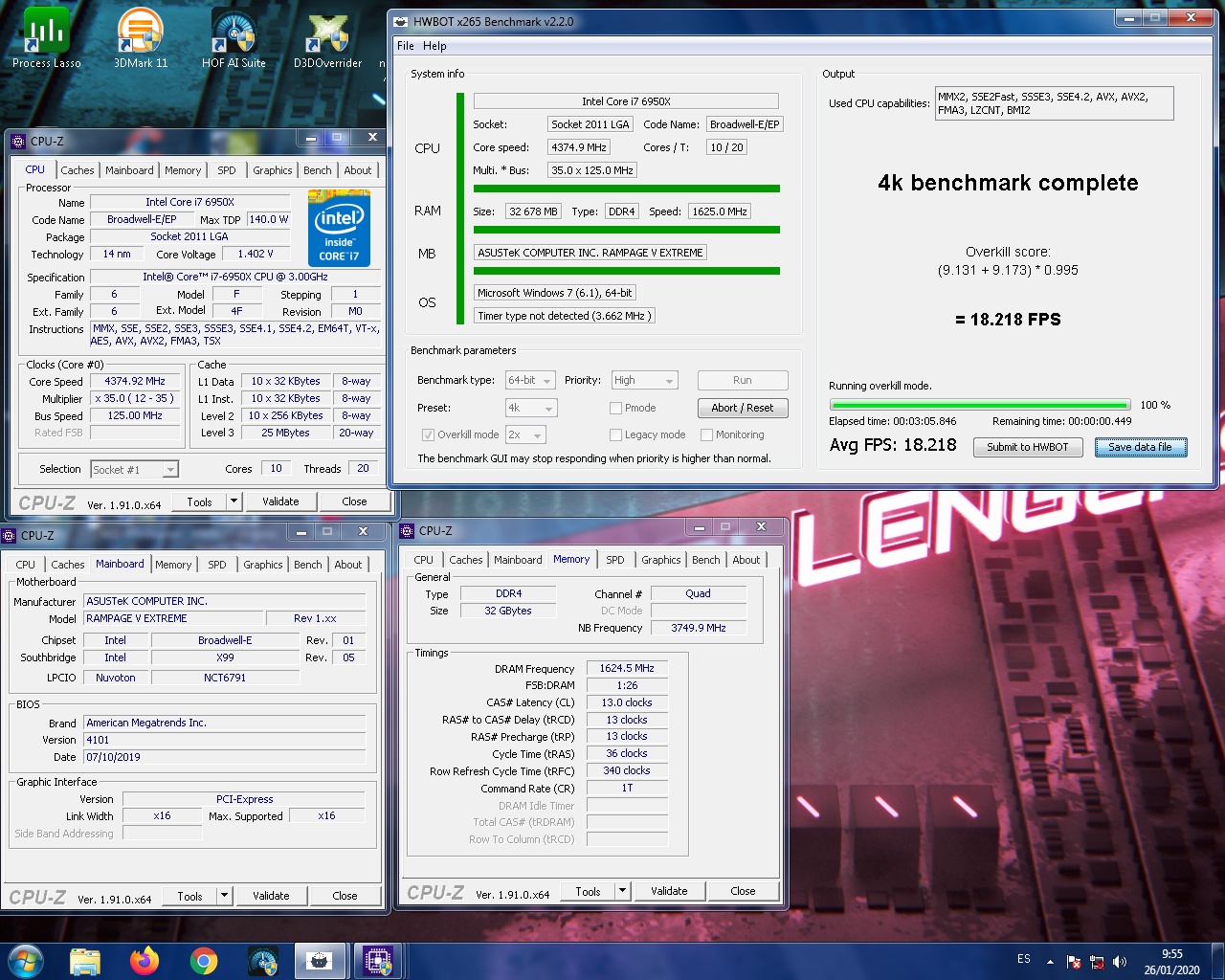Click Submit to HWBOT button

click(1028, 447)
